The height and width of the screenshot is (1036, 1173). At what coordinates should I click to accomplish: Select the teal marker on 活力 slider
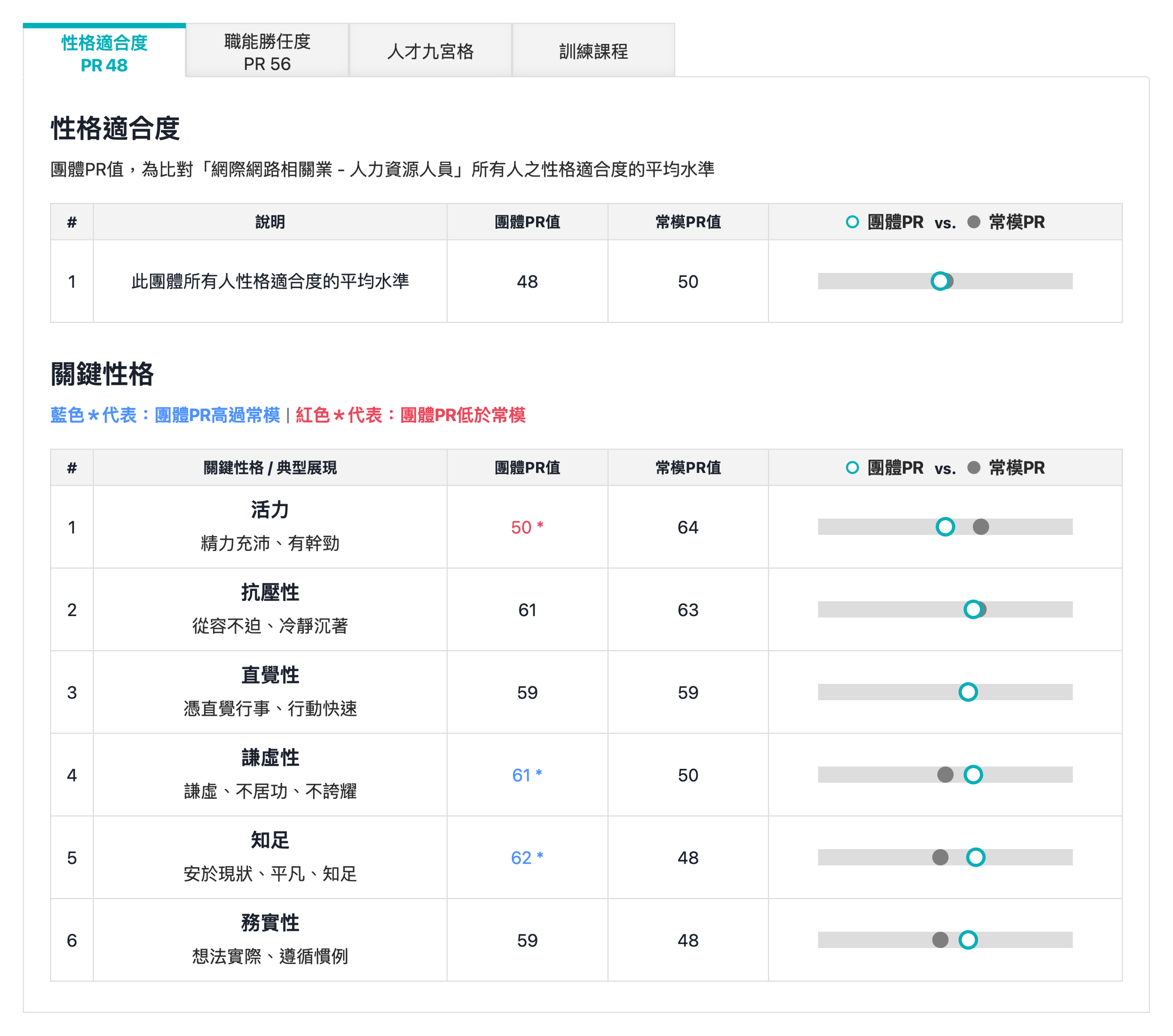946,527
